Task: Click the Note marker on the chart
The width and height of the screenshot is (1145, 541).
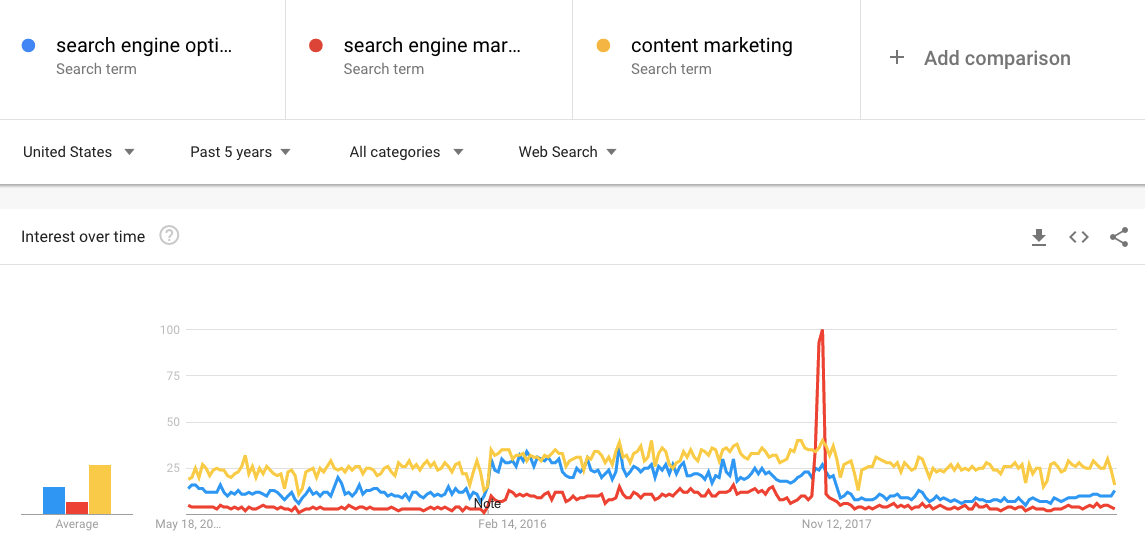Action: point(487,504)
